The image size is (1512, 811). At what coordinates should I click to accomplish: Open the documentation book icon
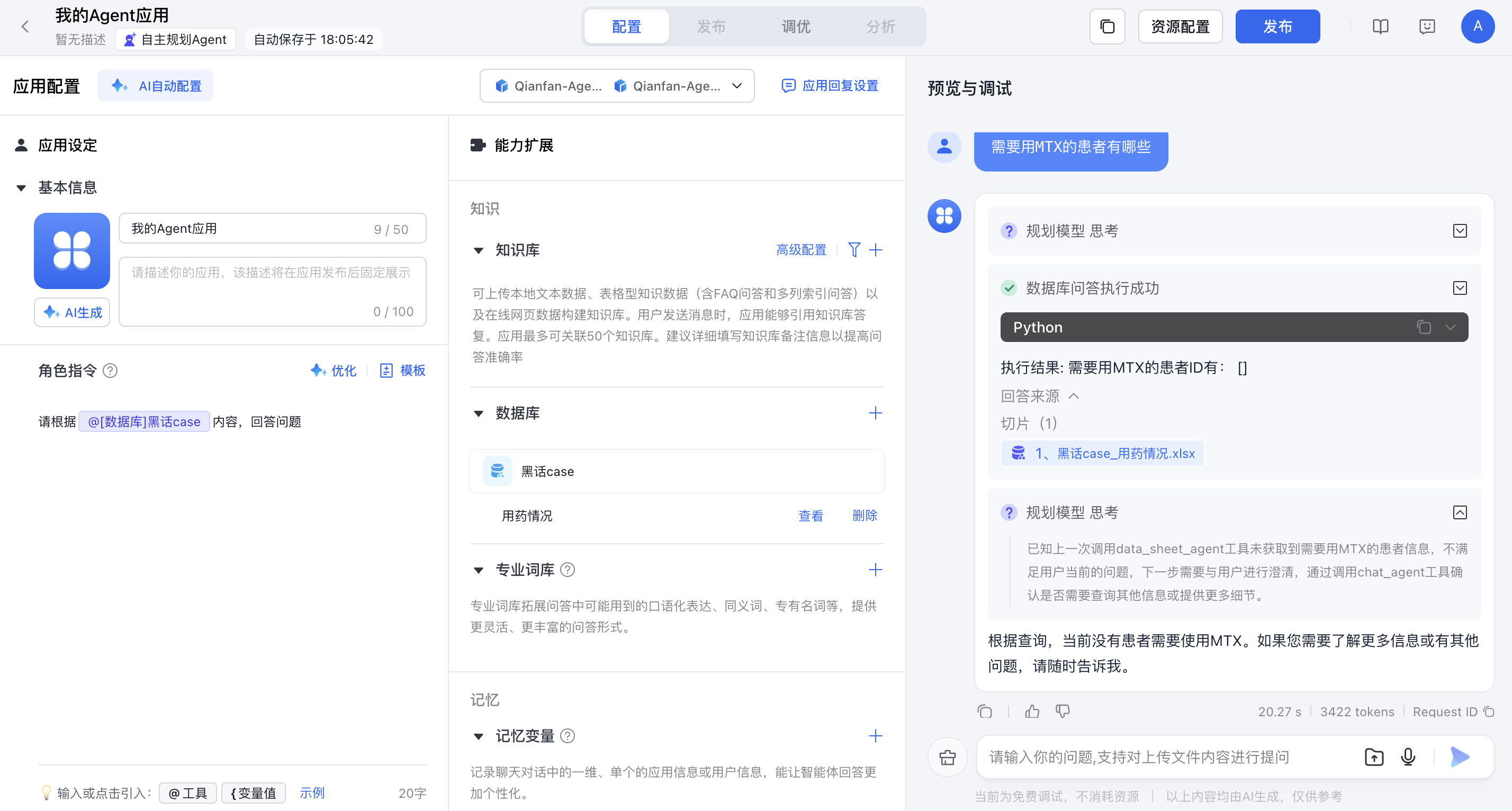[1380, 26]
